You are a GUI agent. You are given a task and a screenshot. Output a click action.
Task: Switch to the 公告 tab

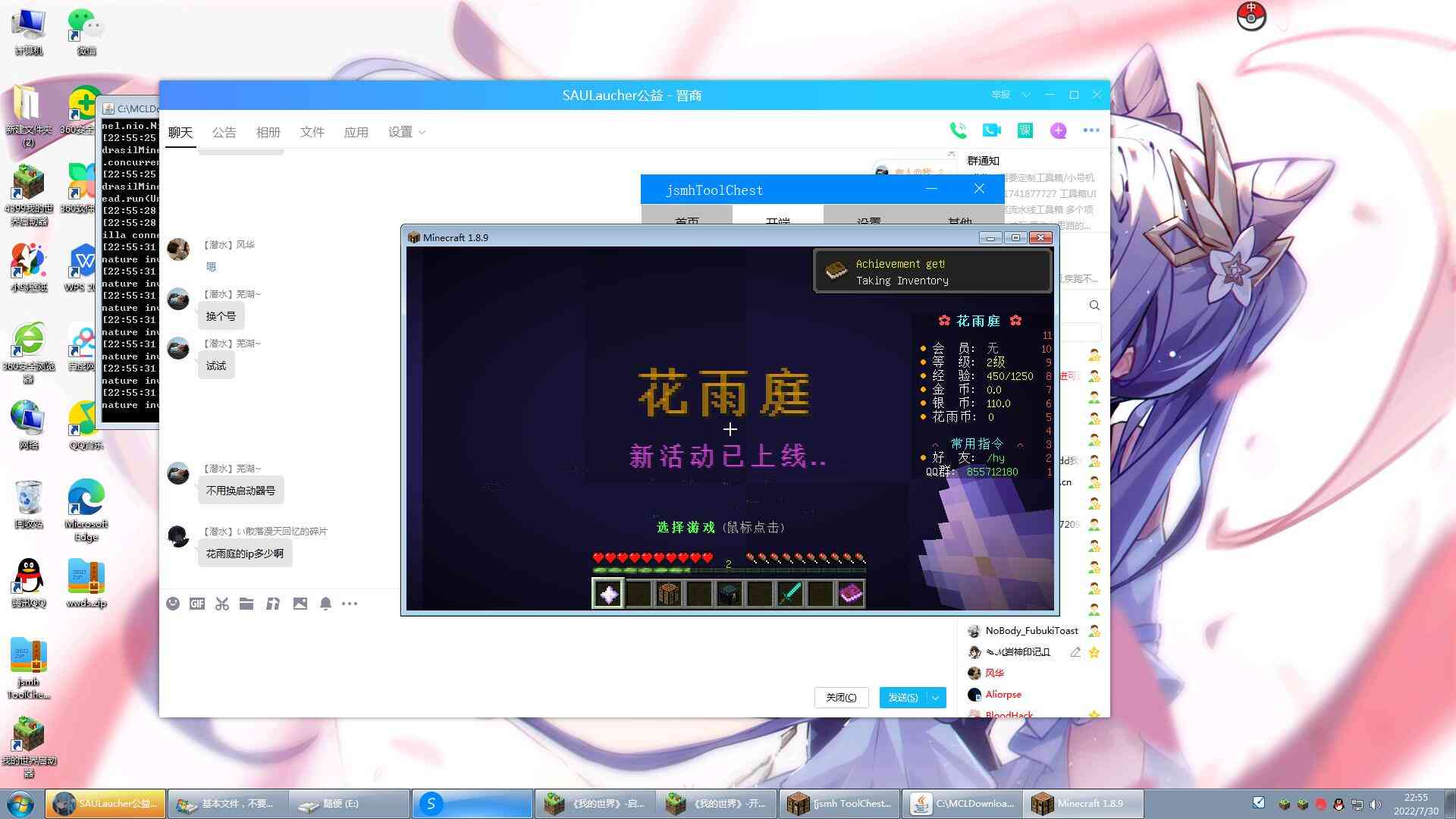(x=224, y=132)
